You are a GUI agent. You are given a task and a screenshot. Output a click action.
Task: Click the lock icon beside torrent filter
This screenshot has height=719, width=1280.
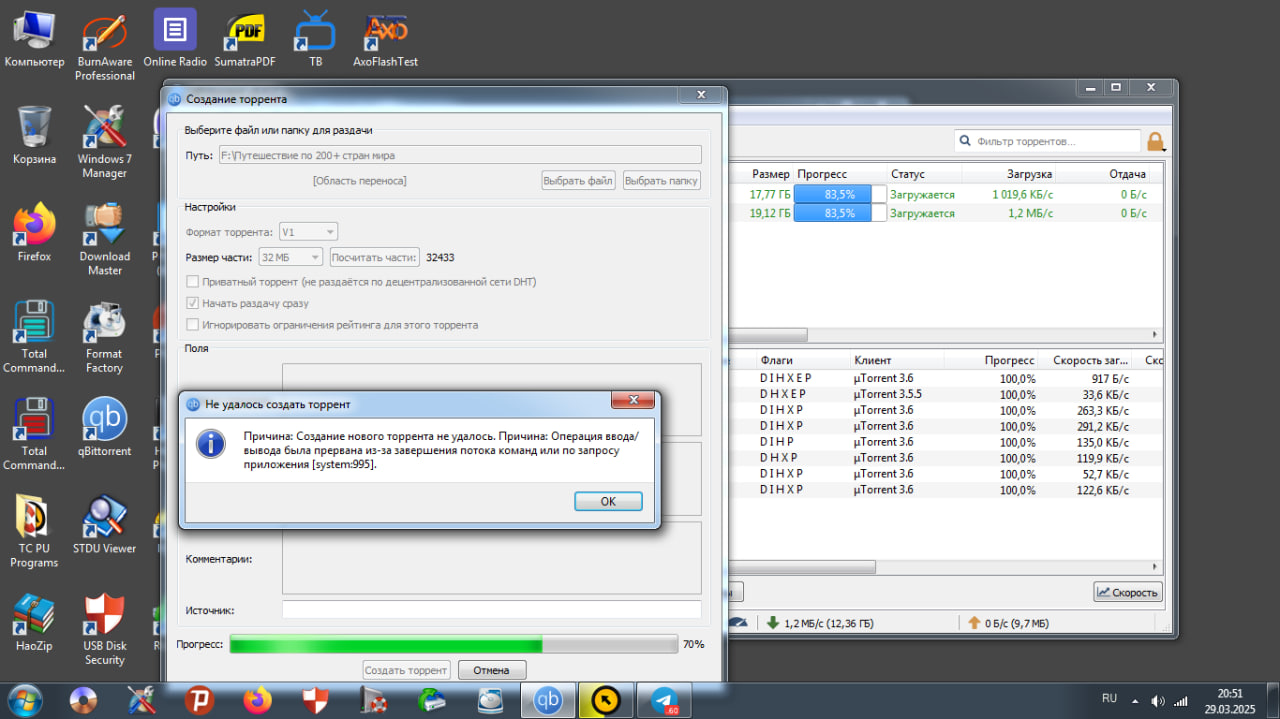click(x=1155, y=142)
